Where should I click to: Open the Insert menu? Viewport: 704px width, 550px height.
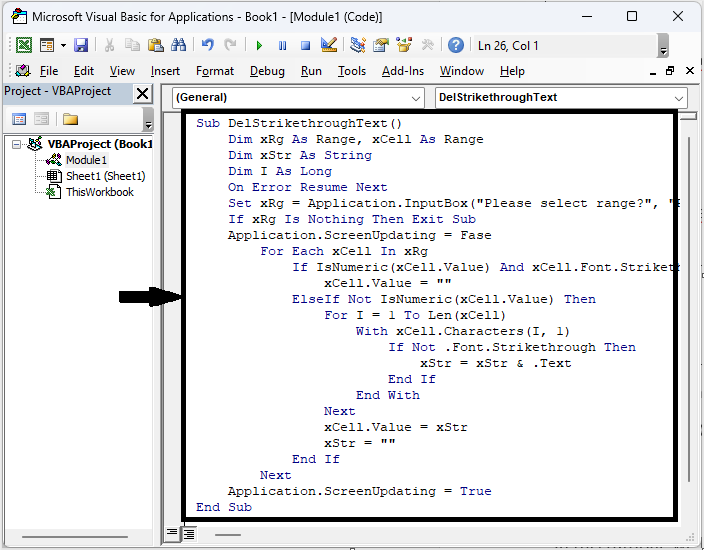(165, 71)
